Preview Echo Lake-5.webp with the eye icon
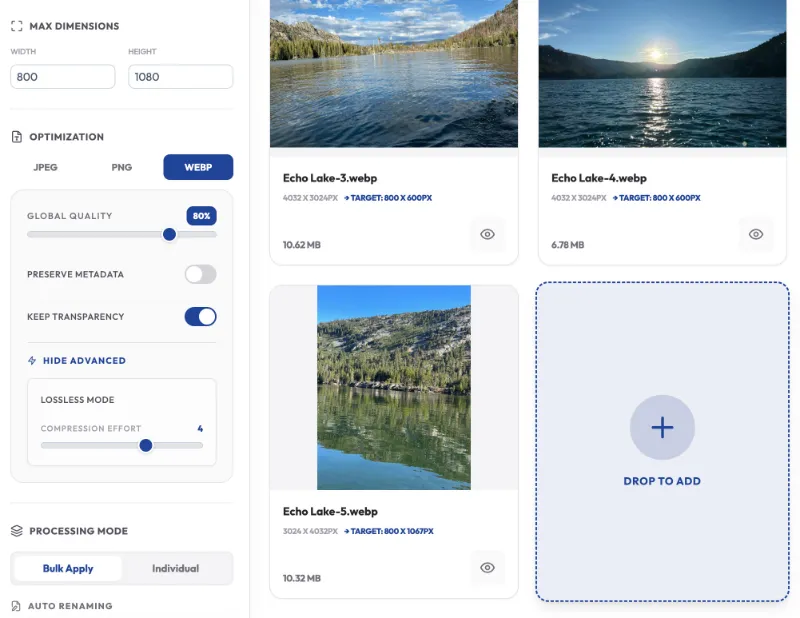800x618 pixels. [x=487, y=567]
